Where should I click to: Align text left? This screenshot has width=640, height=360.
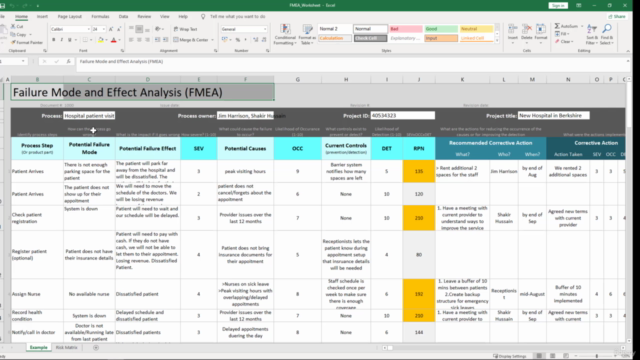[131, 40]
